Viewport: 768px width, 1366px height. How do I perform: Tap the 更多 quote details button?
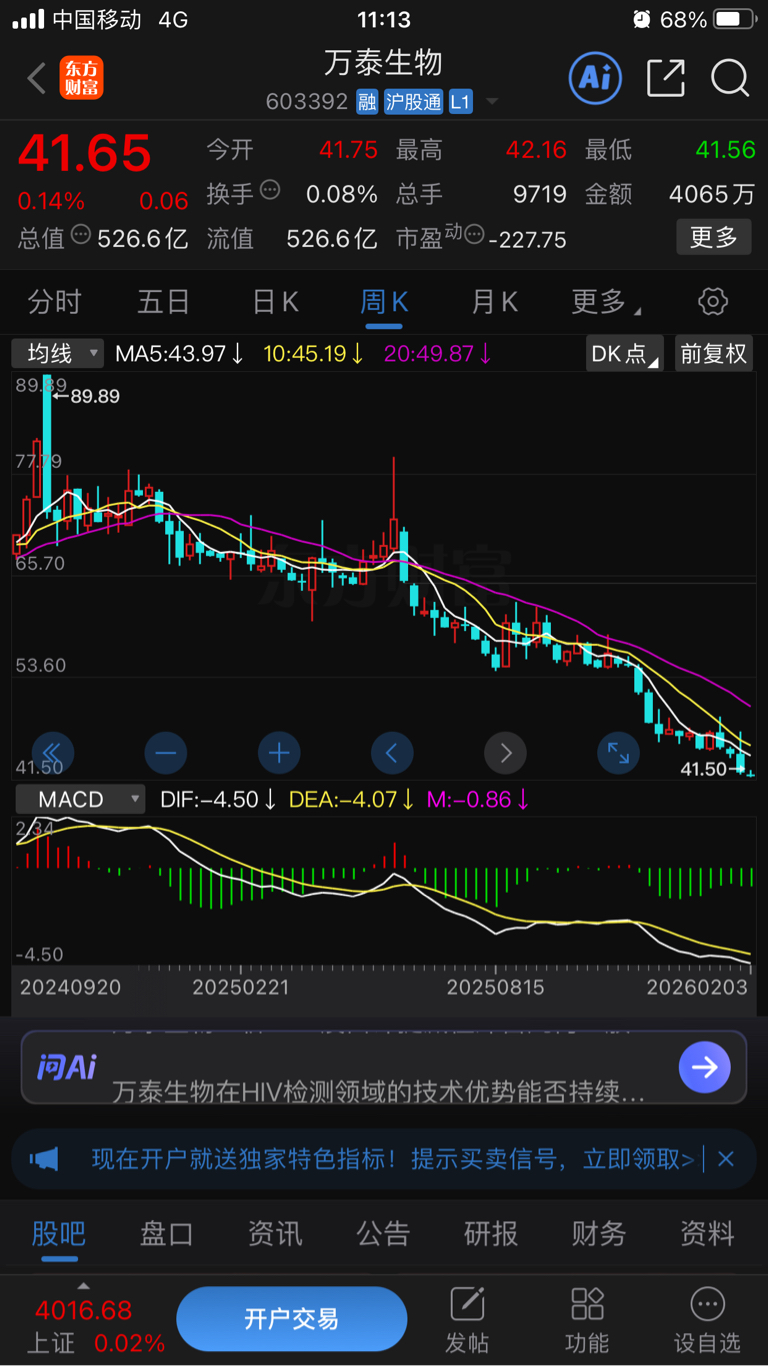714,237
